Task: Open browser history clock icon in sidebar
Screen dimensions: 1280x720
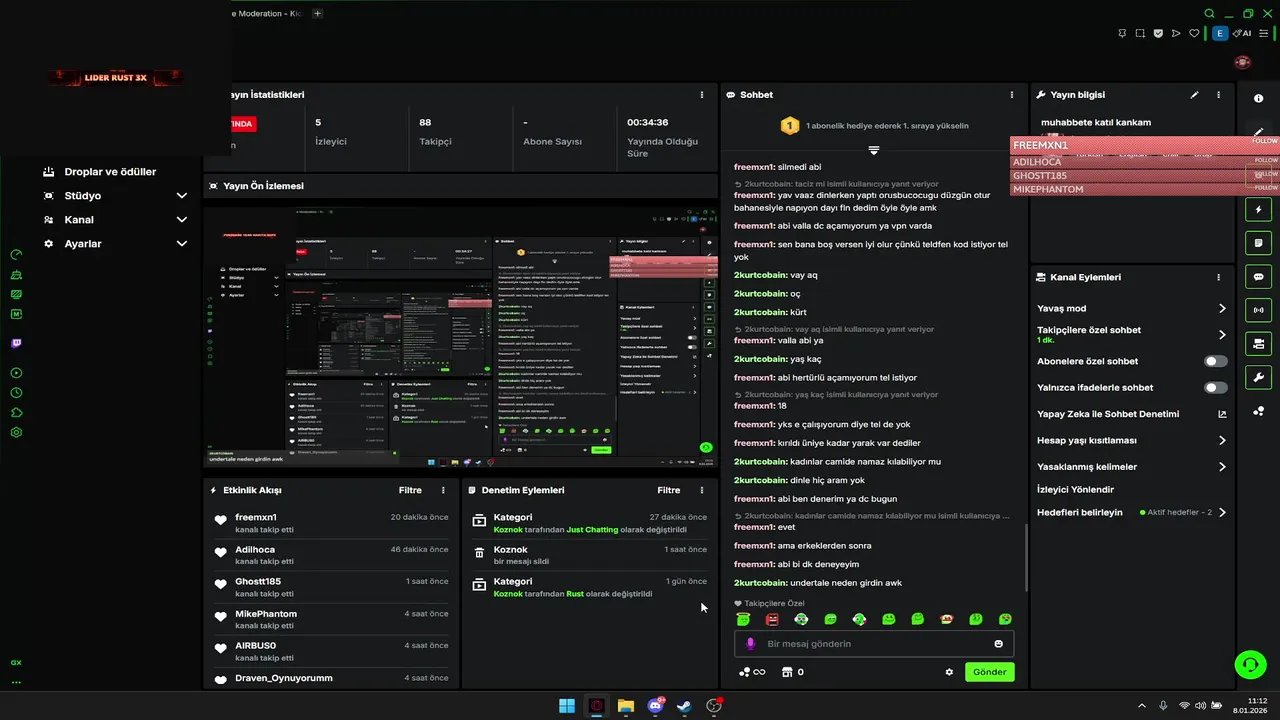Action: 16,393
